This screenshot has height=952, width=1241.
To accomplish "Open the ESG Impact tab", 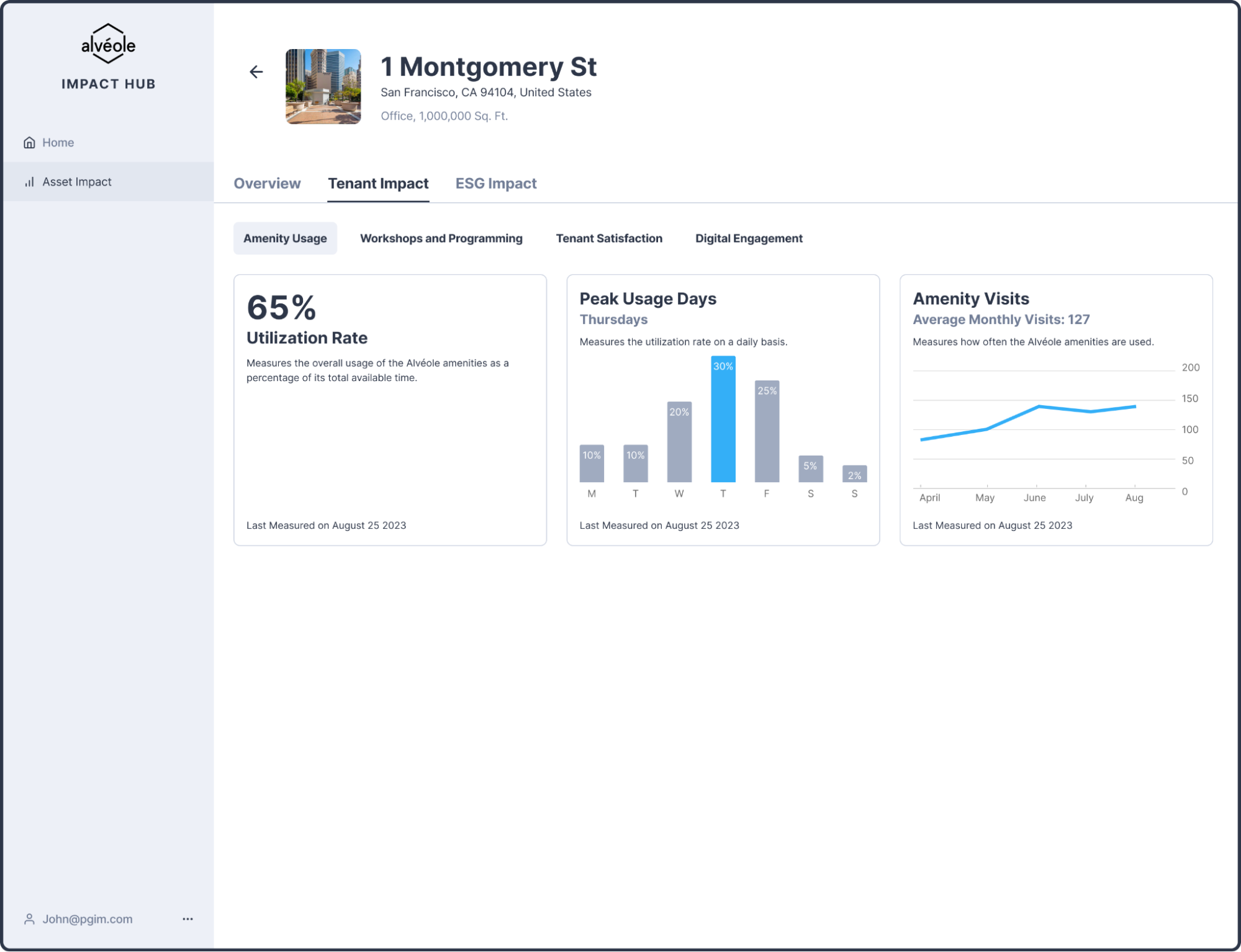I will coord(495,184).
